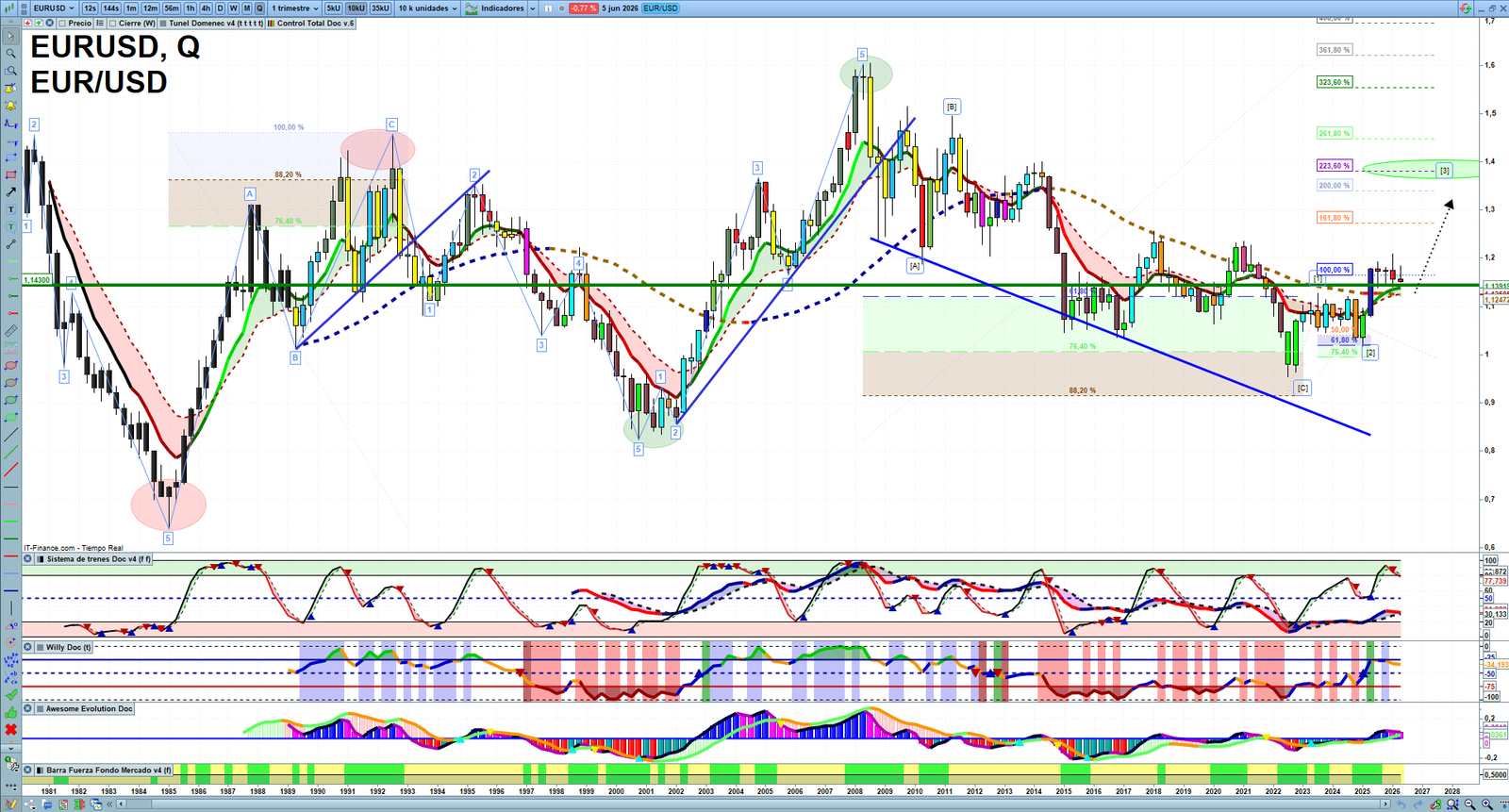Click the yellow alert bell icon
The image size is (1509, 812).
click(10, 105)
